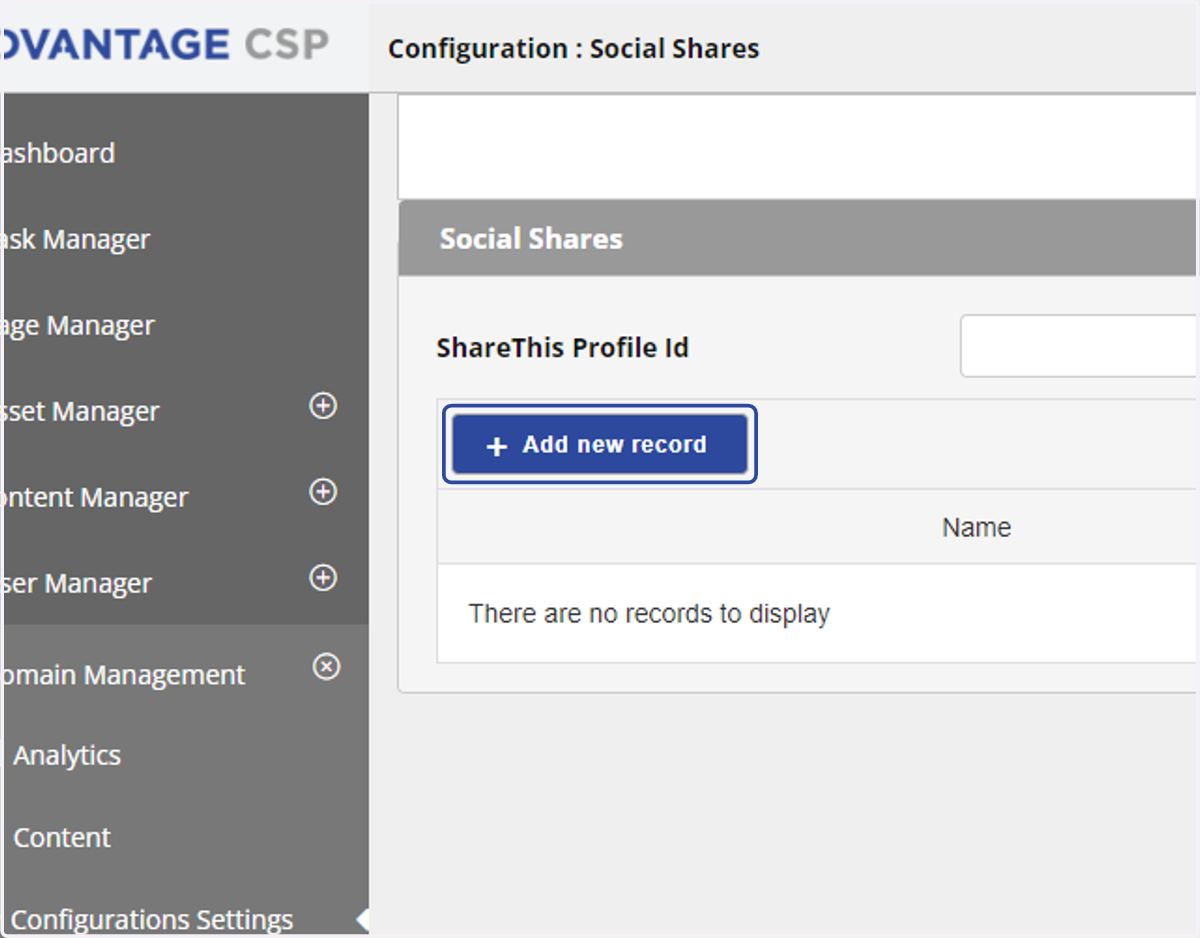
Task: Focus the ShareThis Profile Id field
Action: point(1078,346)
